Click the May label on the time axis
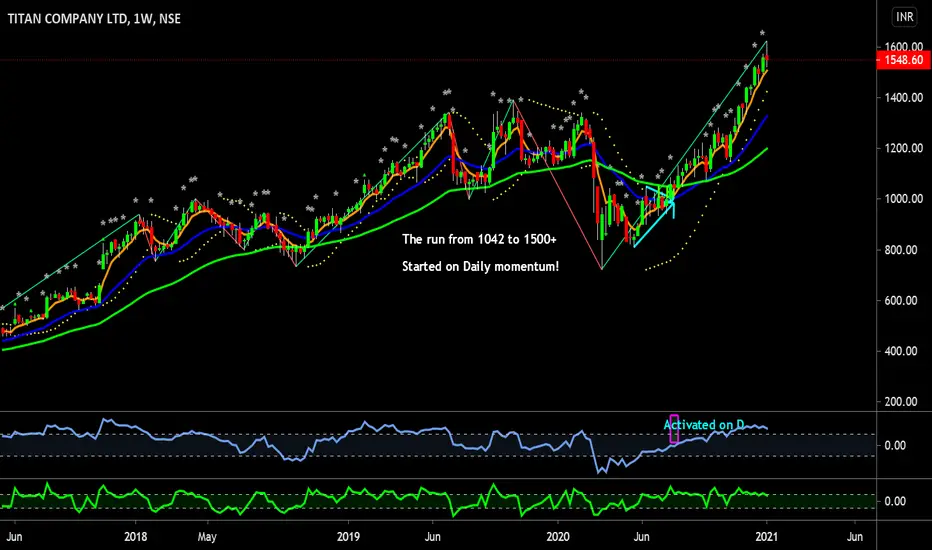The width and height of the screenshot is (932, 550). click(207, 537)
